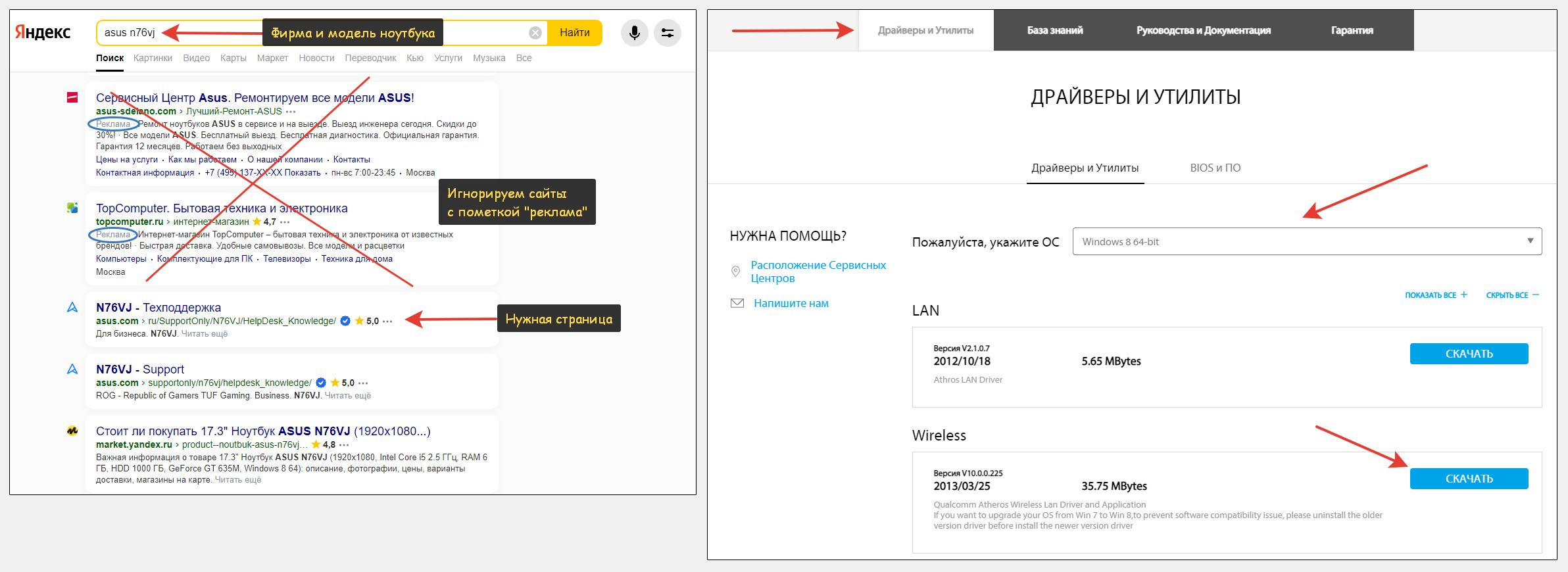Click verified badge on N76VJ - Support result
The image size is (1568, 572).
[321, 383]
